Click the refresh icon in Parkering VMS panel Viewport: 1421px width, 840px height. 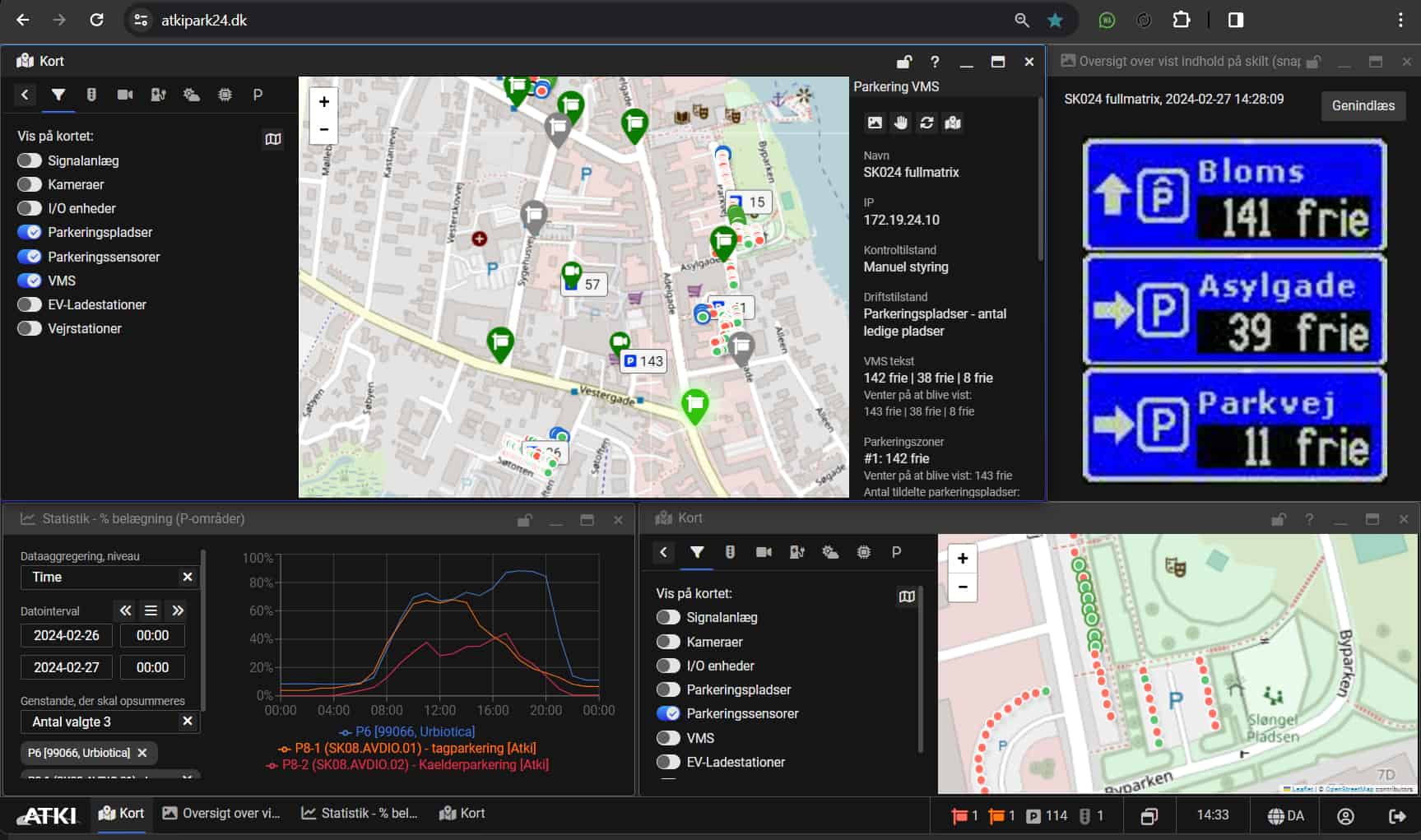[x=926, y=123]
